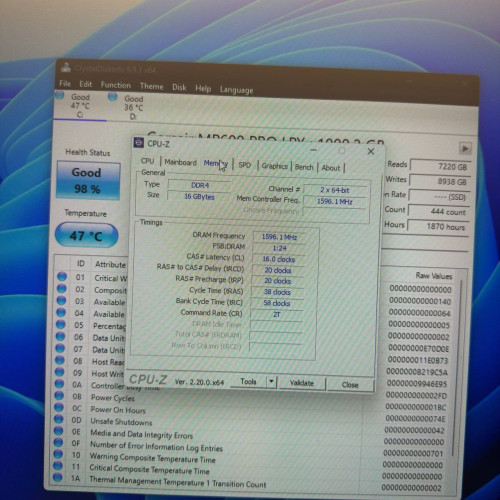The image size is (500, 500).
Task: Switch to the Graphics tab
Action: click(274, 166)
